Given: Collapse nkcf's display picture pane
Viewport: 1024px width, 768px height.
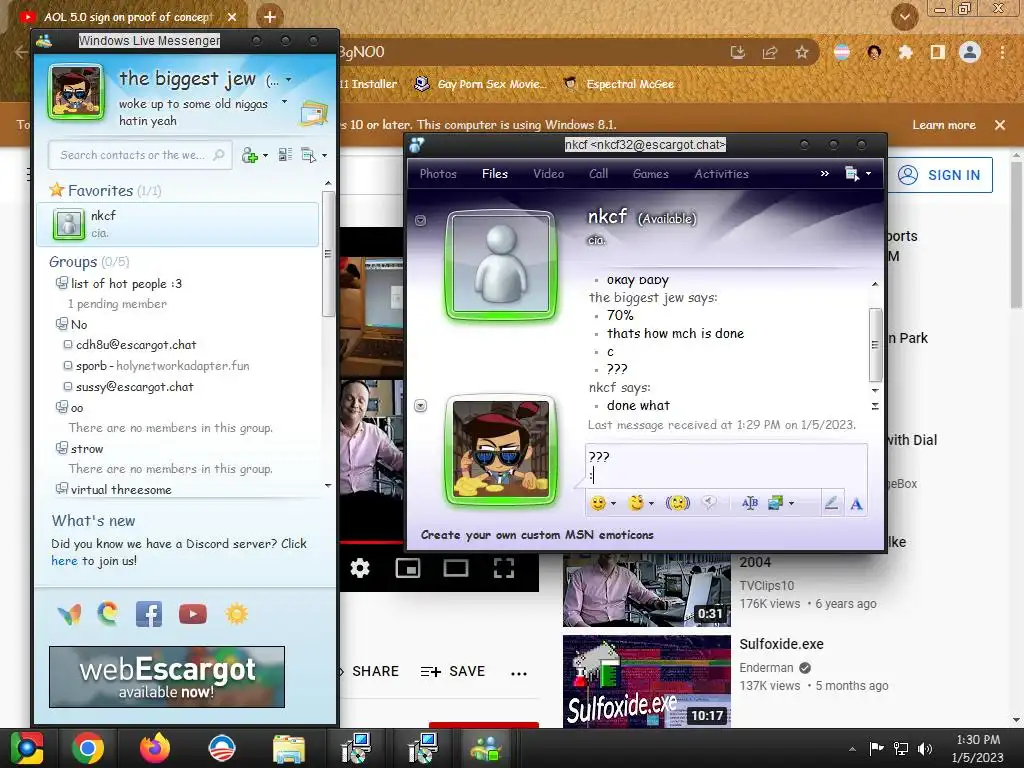Looking at the screenshot, I should (x=421, y=221).
